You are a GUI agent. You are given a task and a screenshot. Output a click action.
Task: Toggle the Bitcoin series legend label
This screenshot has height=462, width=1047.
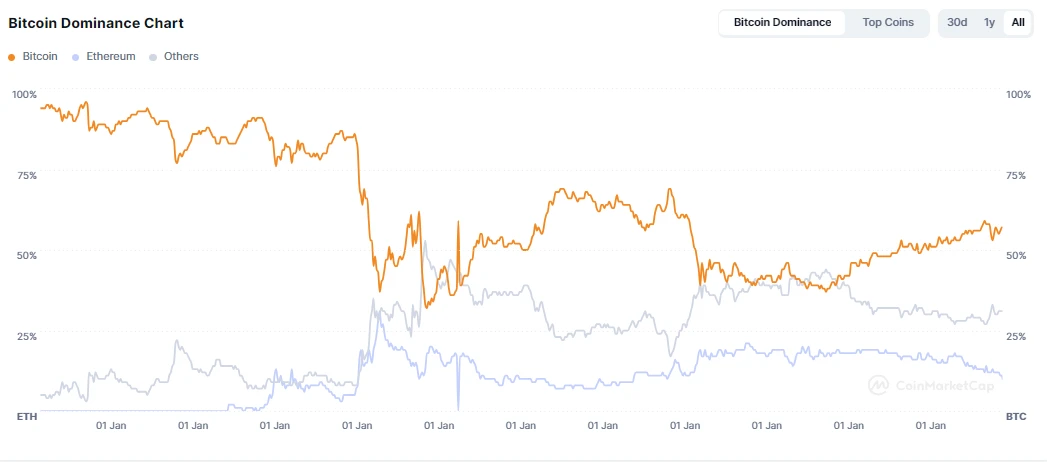click(40, 57)
